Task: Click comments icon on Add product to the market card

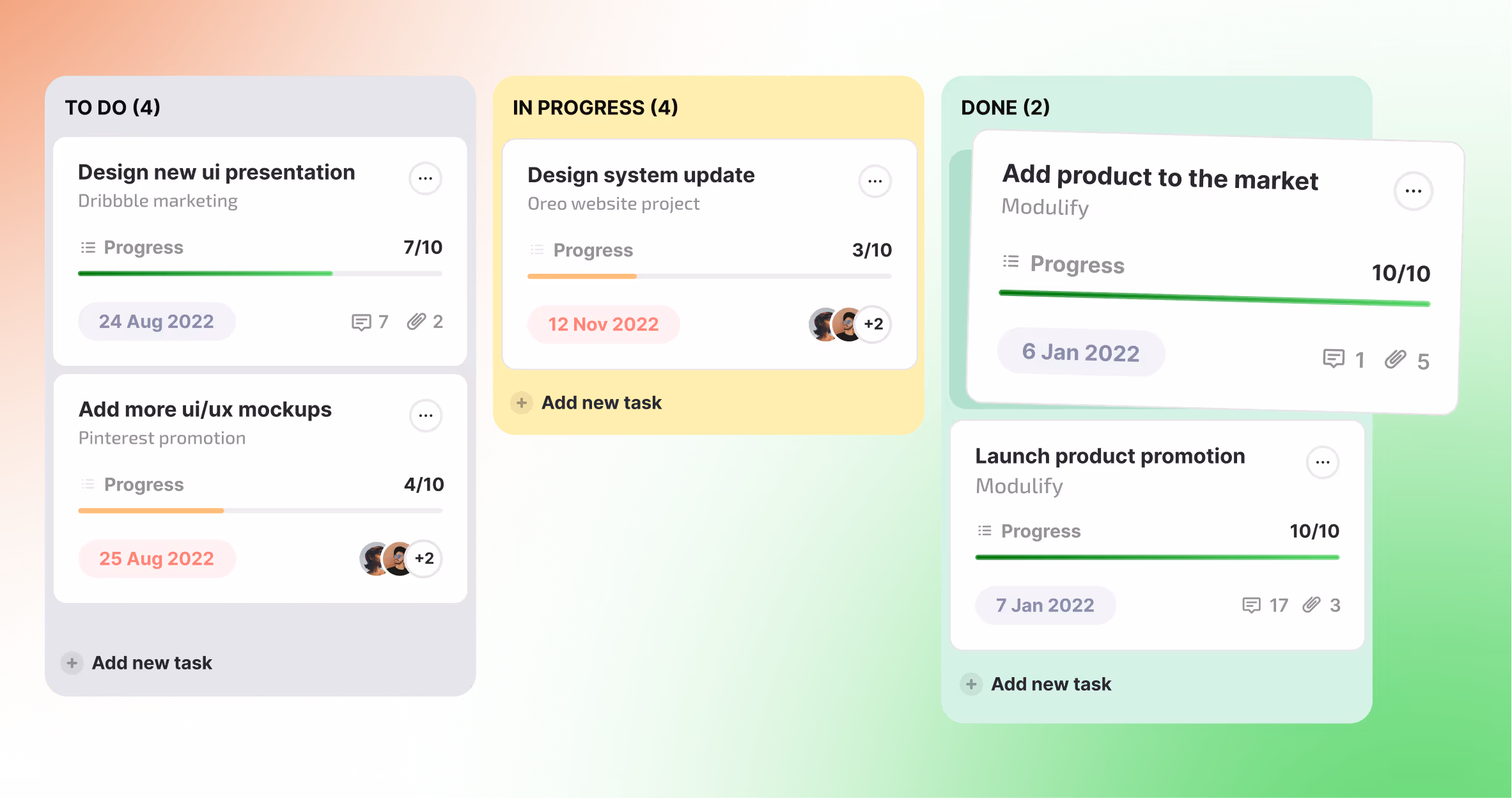Action: click(1333, 359)
